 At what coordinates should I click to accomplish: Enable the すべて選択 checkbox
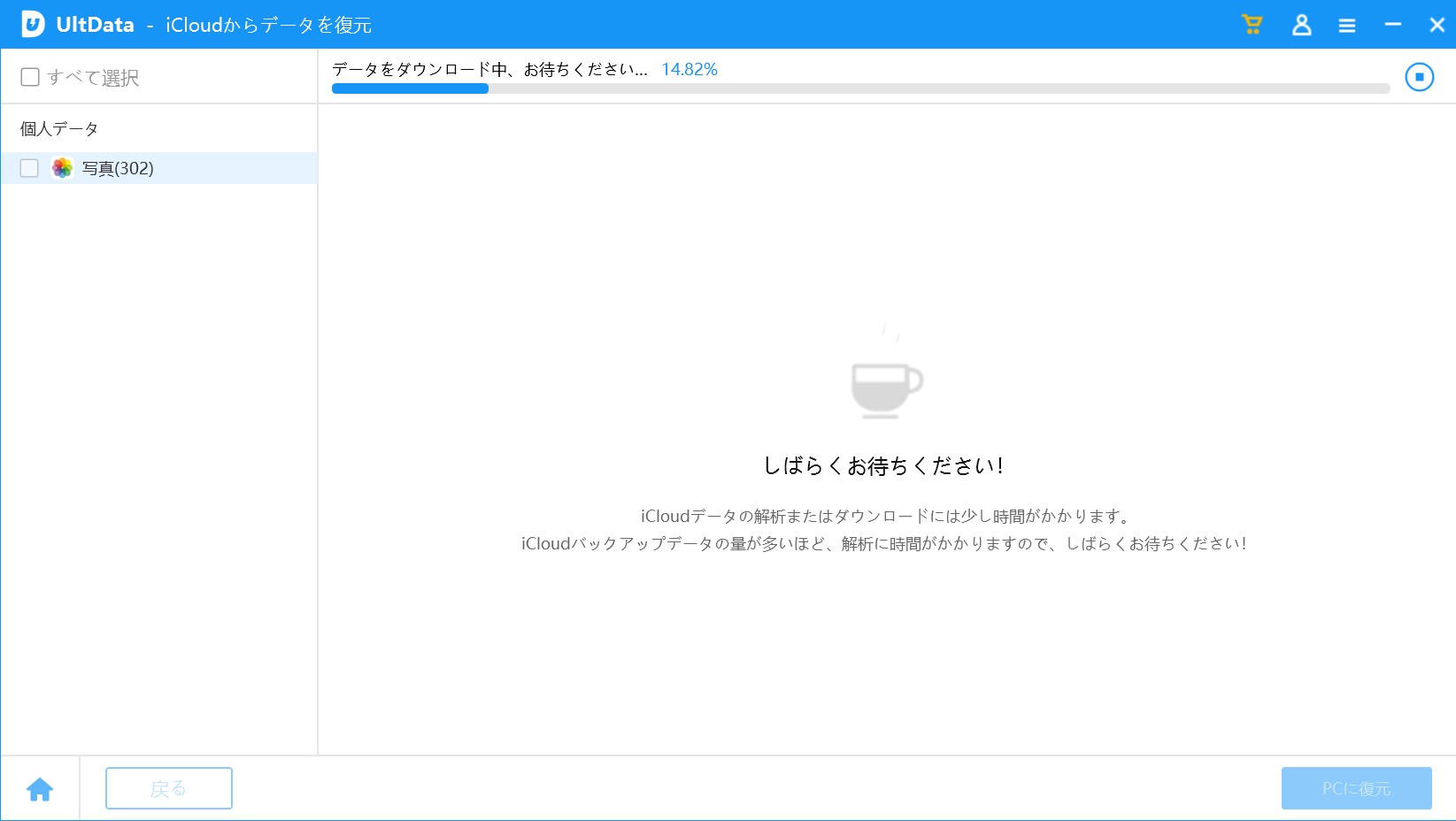[30, 77]
